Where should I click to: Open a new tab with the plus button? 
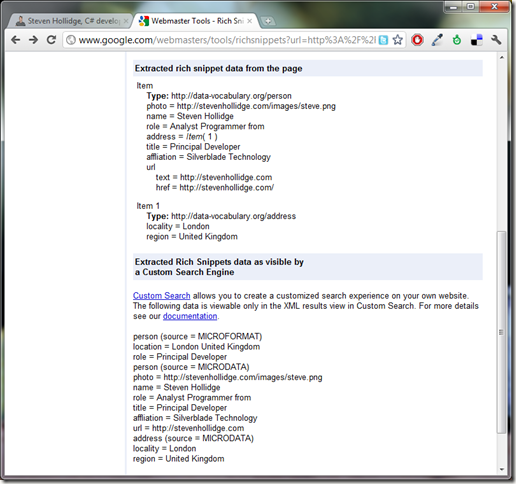(268, 21)
